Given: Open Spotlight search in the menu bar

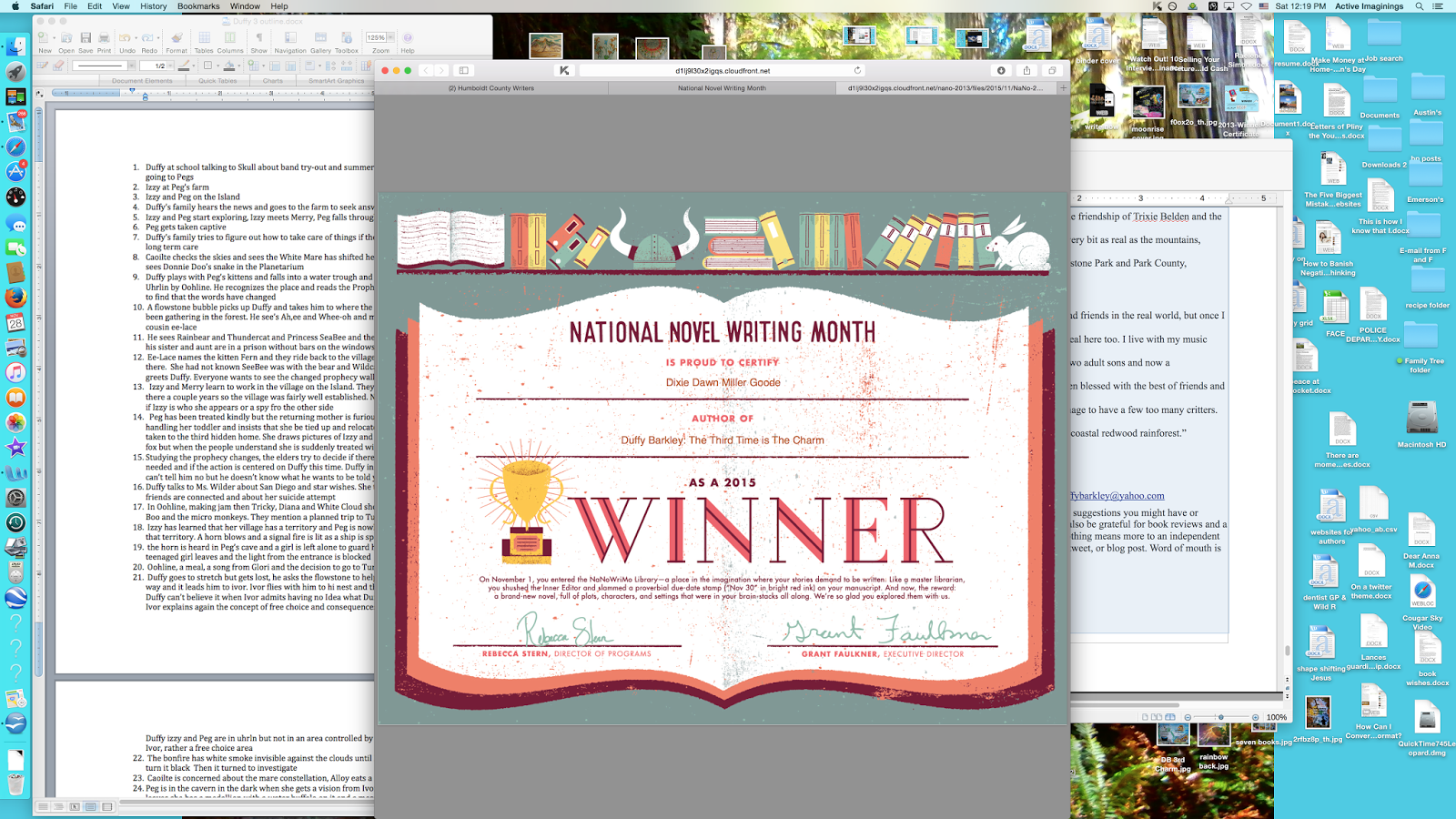Looking at the screenshot, I should 1419,6.
